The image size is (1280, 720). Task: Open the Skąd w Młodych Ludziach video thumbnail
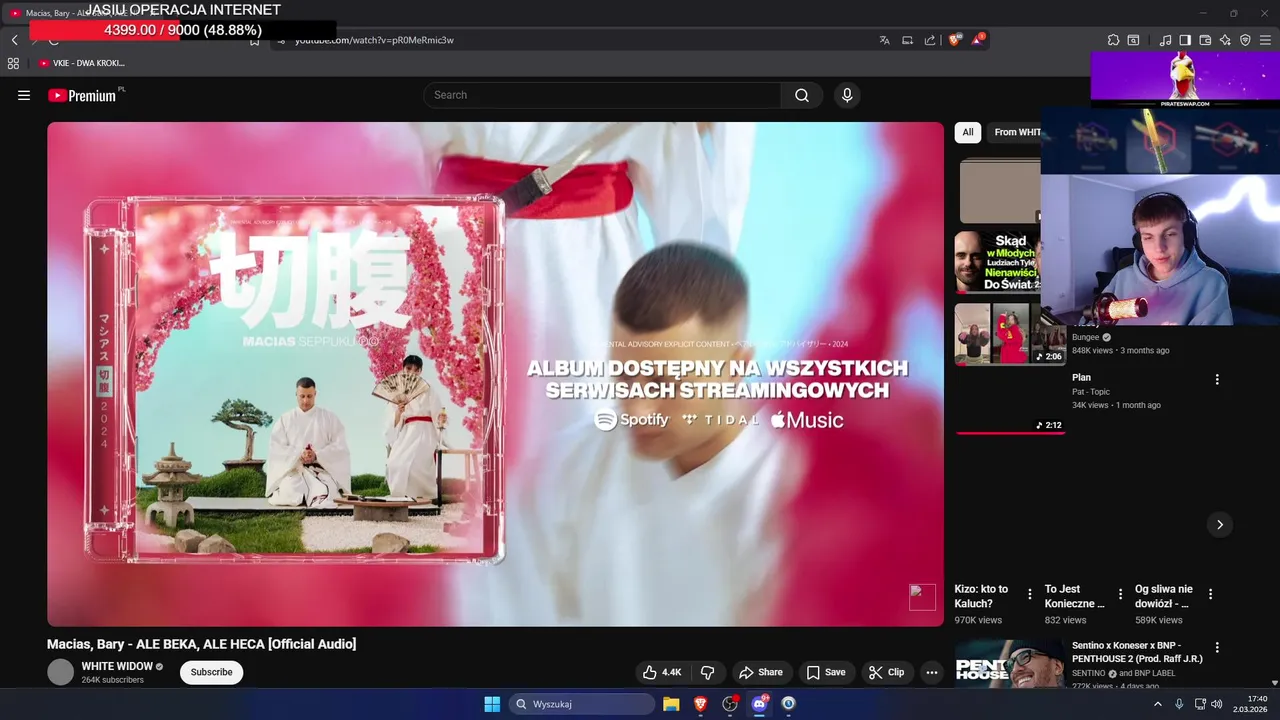pos(998,262)
